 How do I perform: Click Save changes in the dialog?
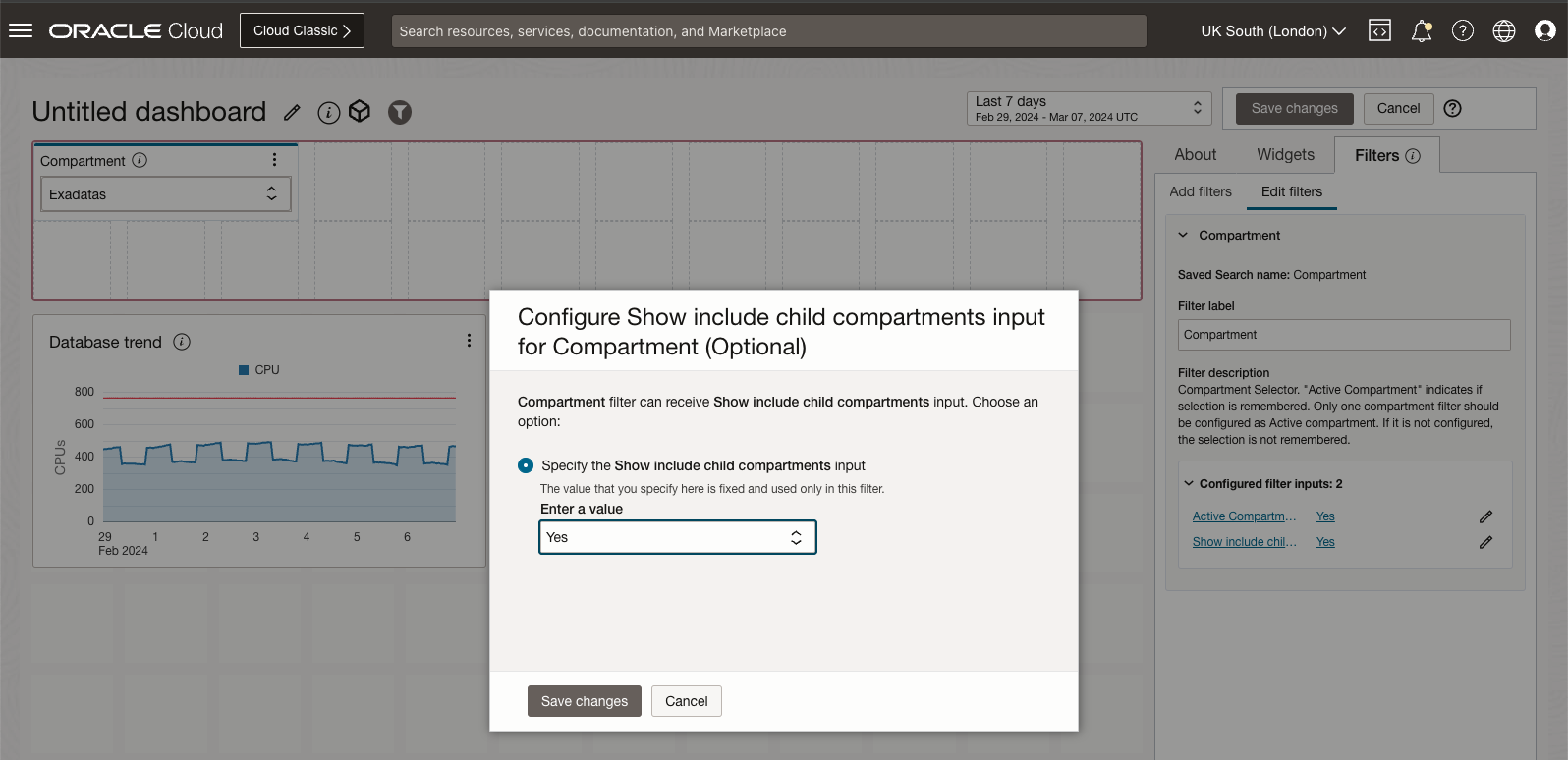click(x=584, y=701)
